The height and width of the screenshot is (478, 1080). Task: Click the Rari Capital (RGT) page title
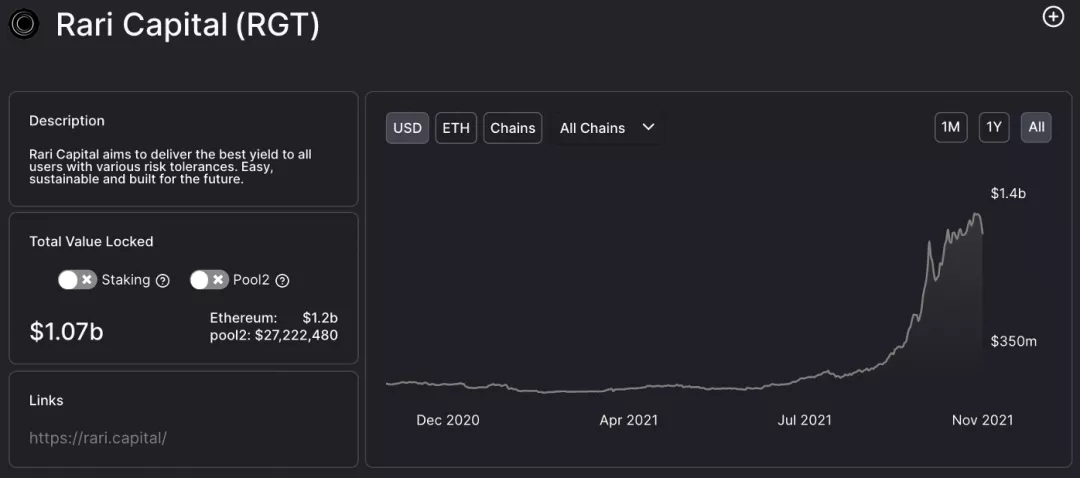pyautogui.click(x=187, y=25)
